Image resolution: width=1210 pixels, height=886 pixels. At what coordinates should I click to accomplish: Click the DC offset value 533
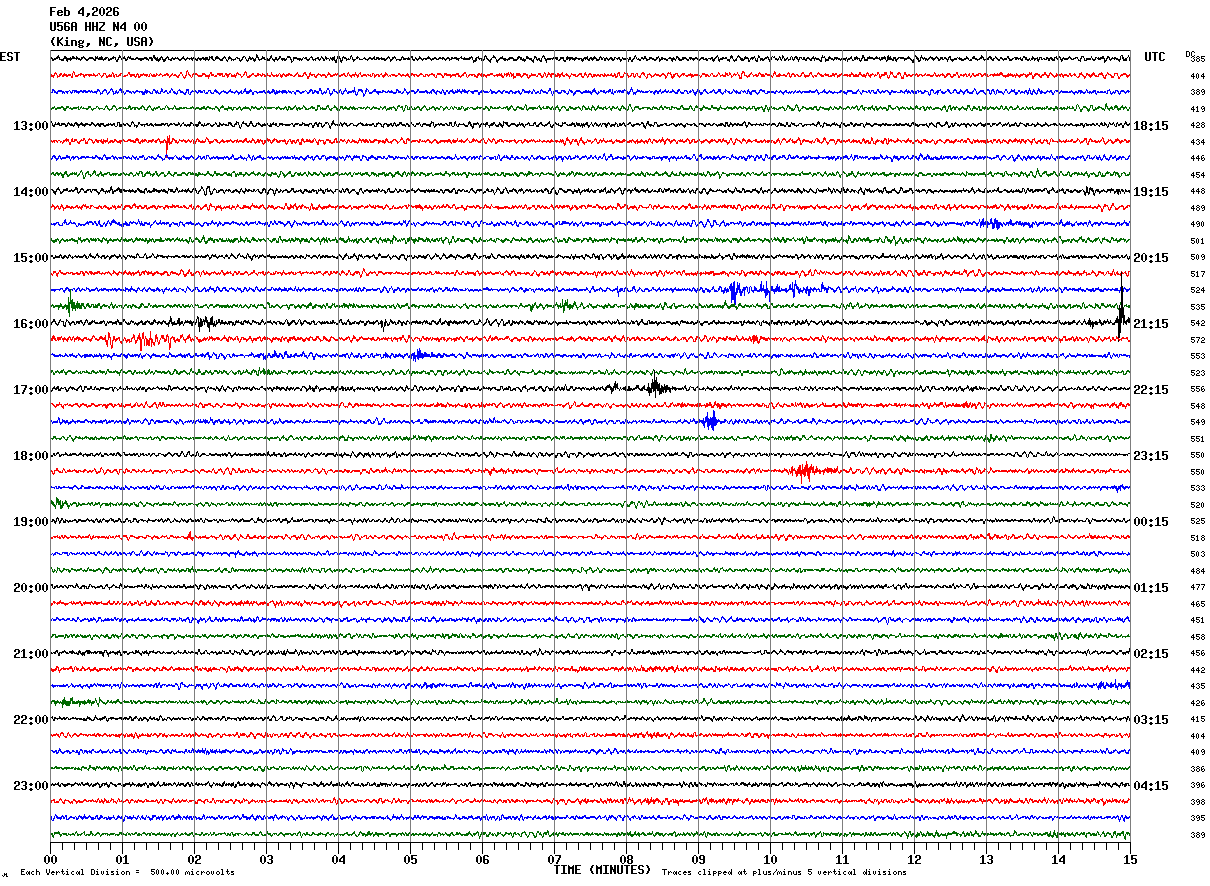[x=1197, y=489]
